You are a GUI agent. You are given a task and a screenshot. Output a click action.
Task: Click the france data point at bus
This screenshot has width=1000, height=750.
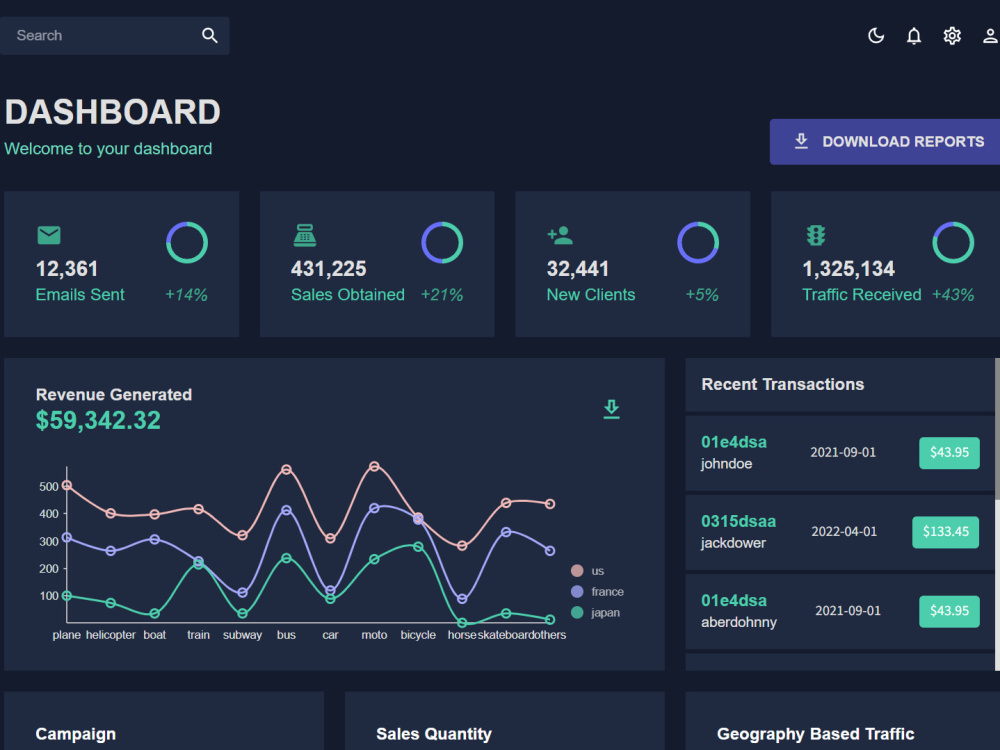point(286,510)
